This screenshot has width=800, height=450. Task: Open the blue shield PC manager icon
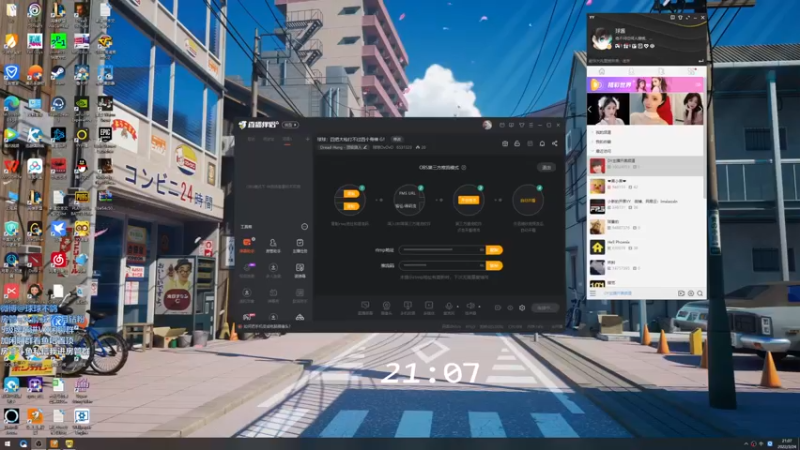(x=11, y=72)
